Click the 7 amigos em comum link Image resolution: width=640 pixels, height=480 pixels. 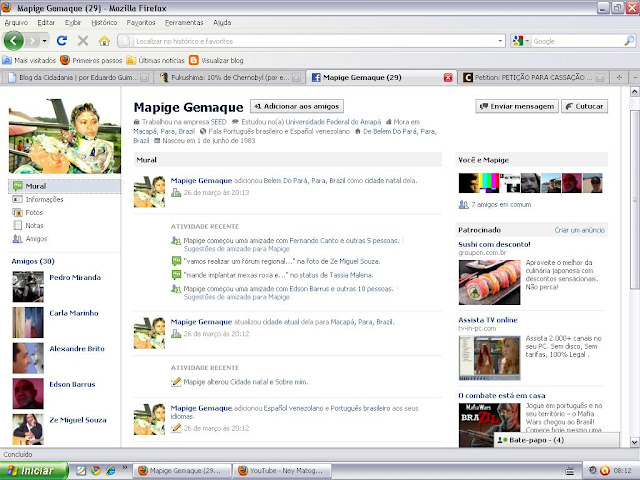pos(501,204)
